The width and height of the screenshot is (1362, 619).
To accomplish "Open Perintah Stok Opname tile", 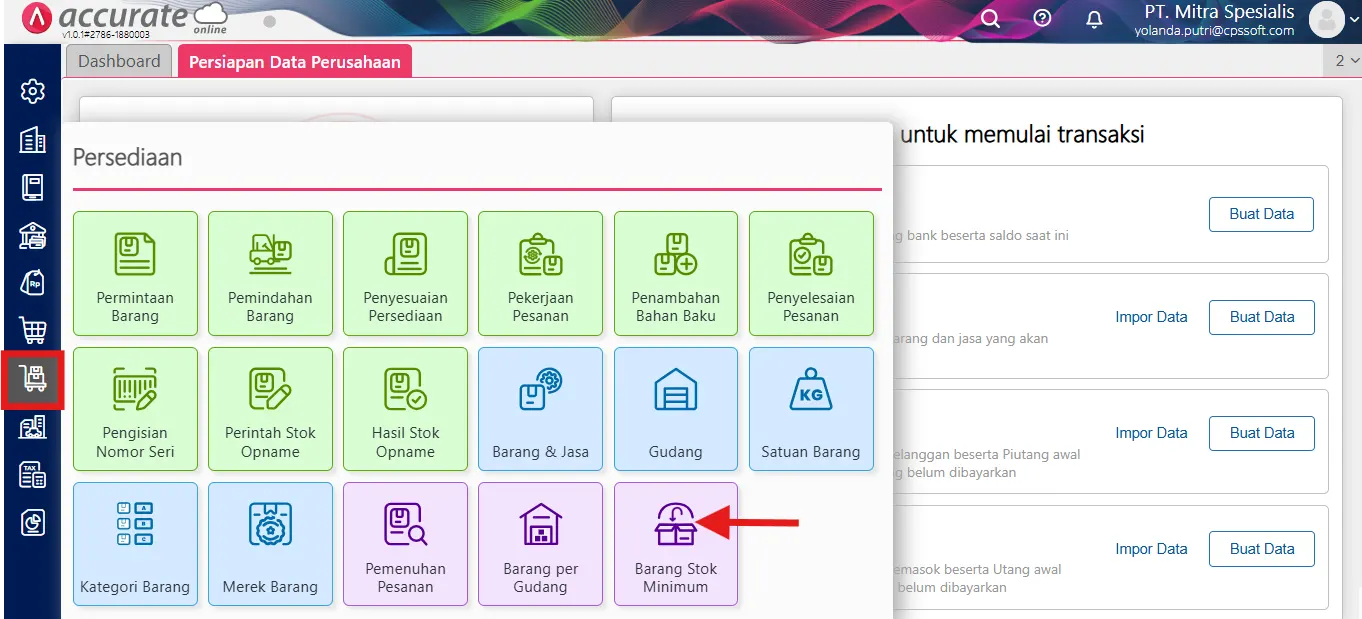I will (270, 409).
